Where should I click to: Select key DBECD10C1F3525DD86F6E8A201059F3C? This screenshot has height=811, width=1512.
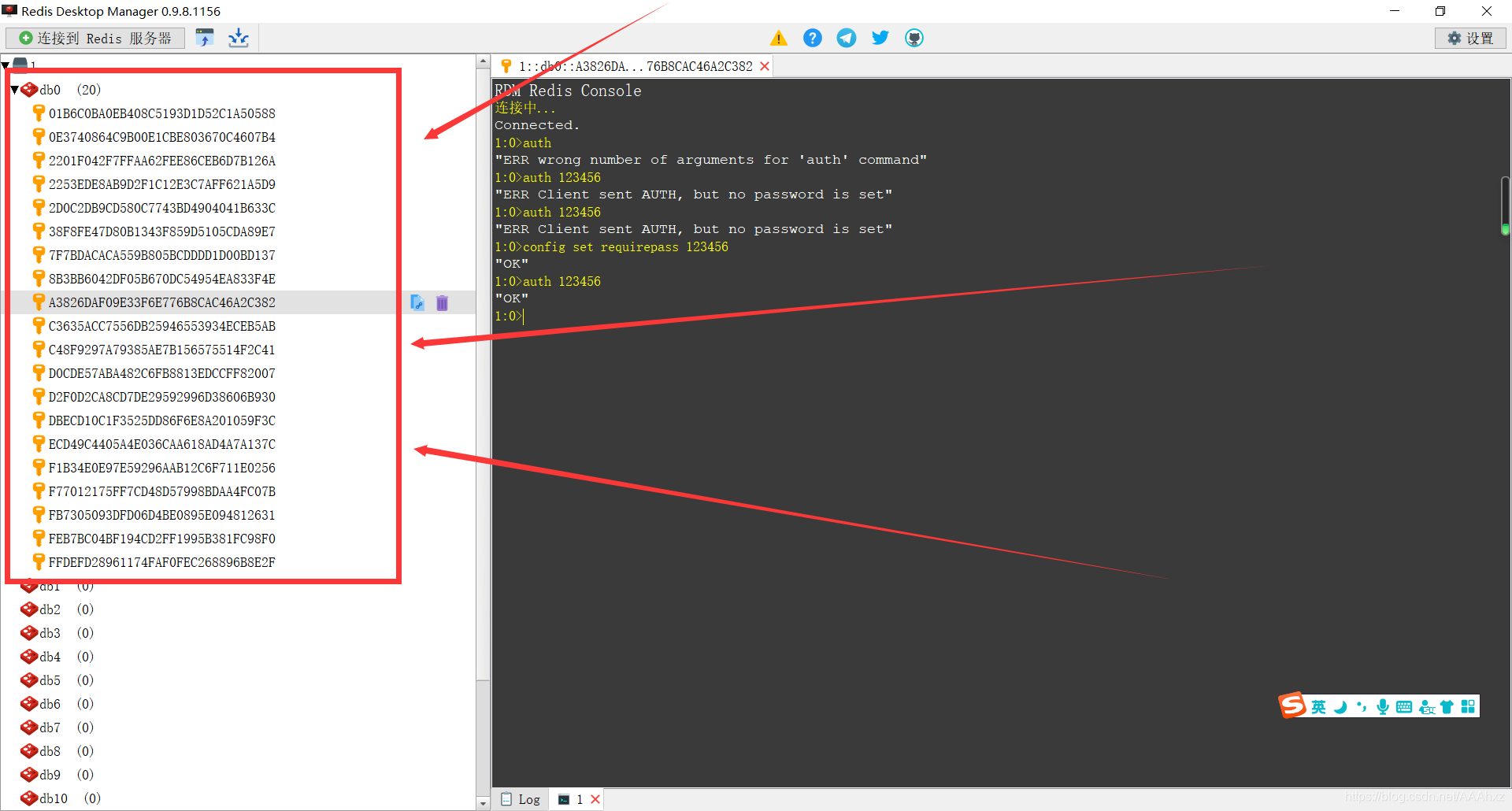[161, 420]
